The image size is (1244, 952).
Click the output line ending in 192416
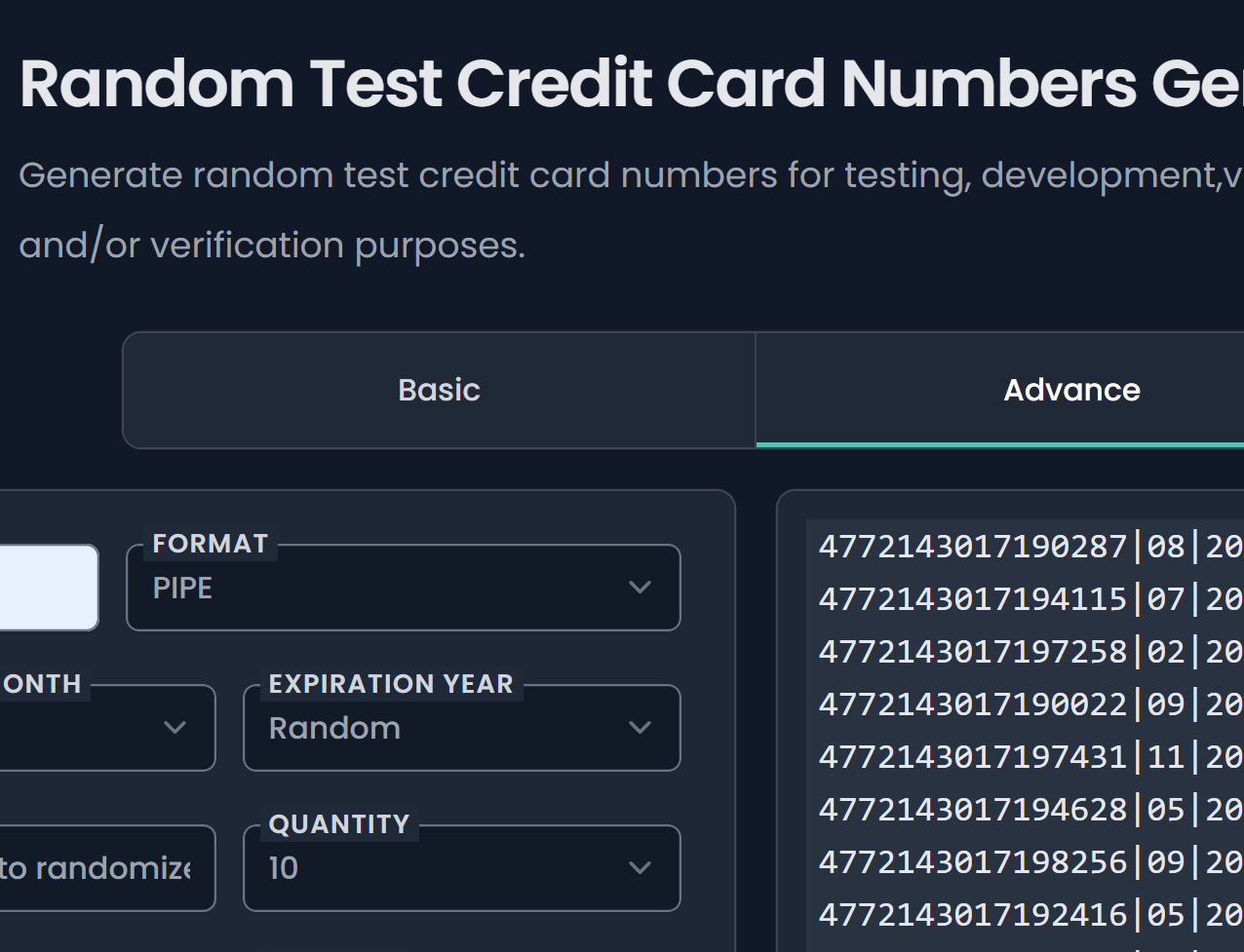(x=972, y=915)
